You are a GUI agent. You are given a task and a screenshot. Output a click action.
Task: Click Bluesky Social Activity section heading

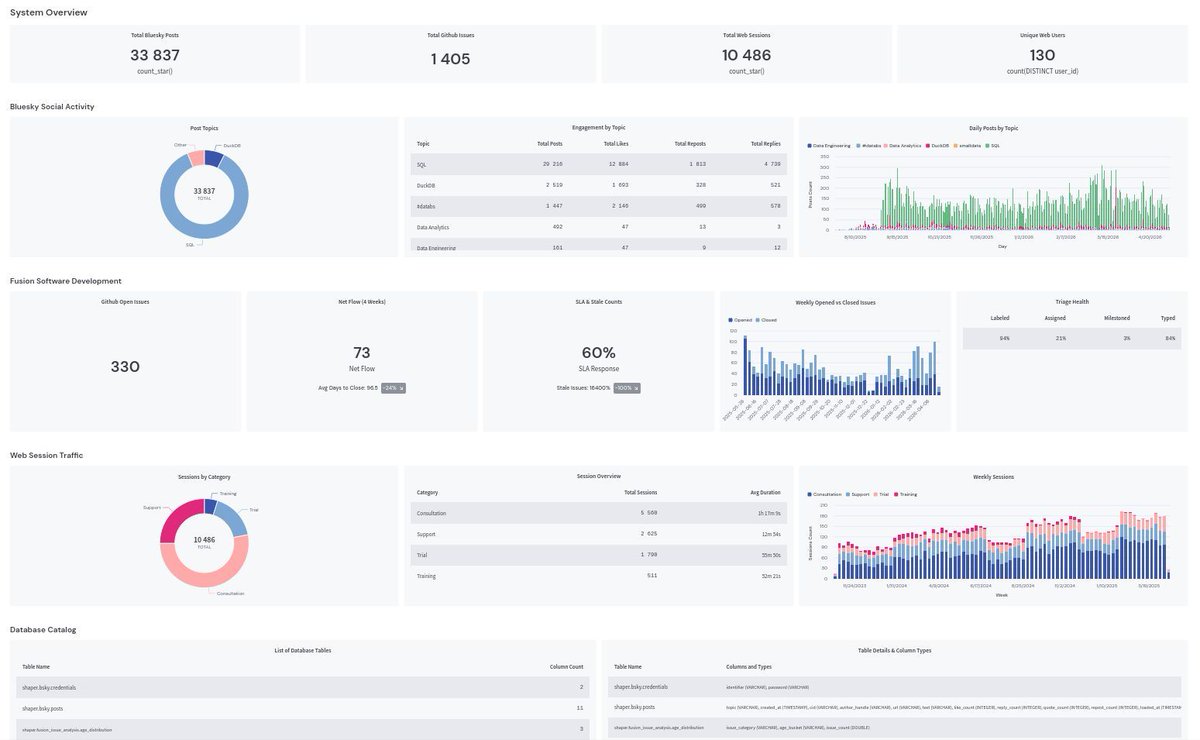[52, 107]
